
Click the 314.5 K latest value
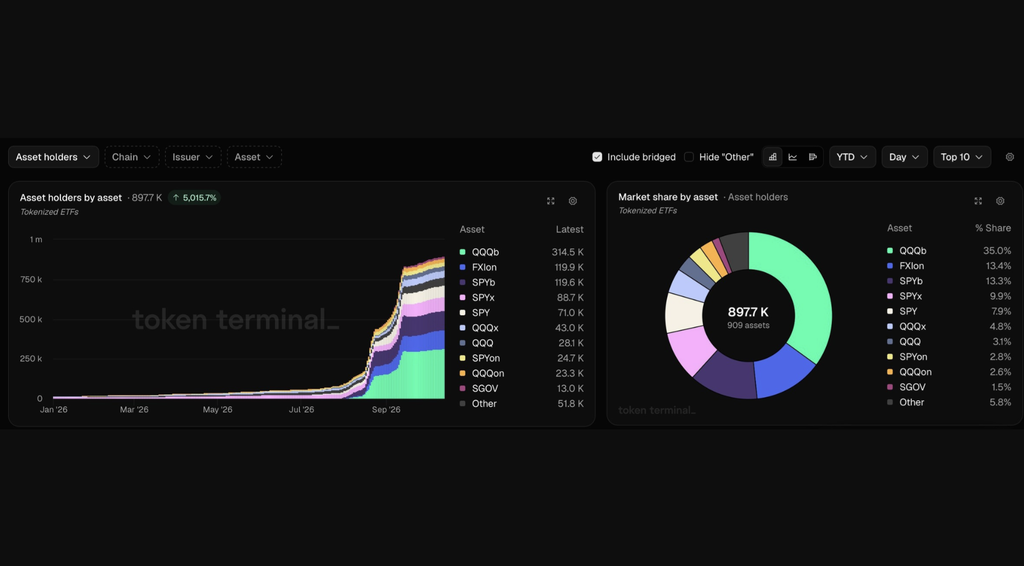pos(568,252)
